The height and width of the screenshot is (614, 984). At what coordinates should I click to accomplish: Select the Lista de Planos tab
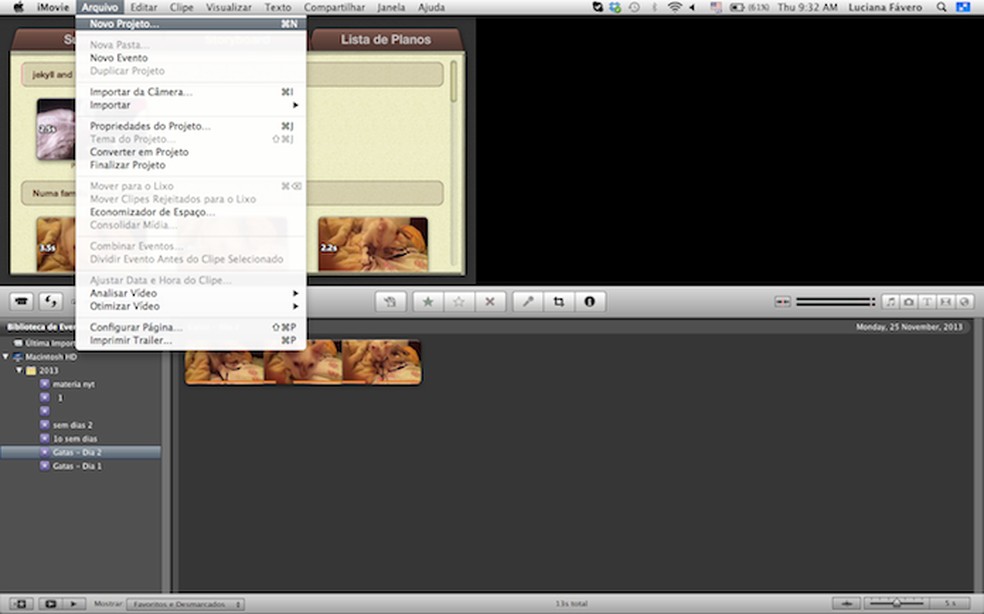click(385, 40)
